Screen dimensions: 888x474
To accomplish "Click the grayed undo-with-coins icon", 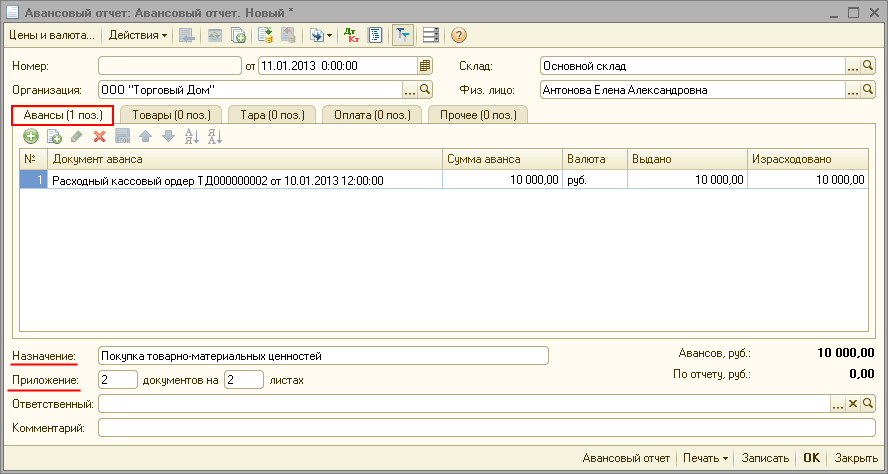I will pos(288,35).
